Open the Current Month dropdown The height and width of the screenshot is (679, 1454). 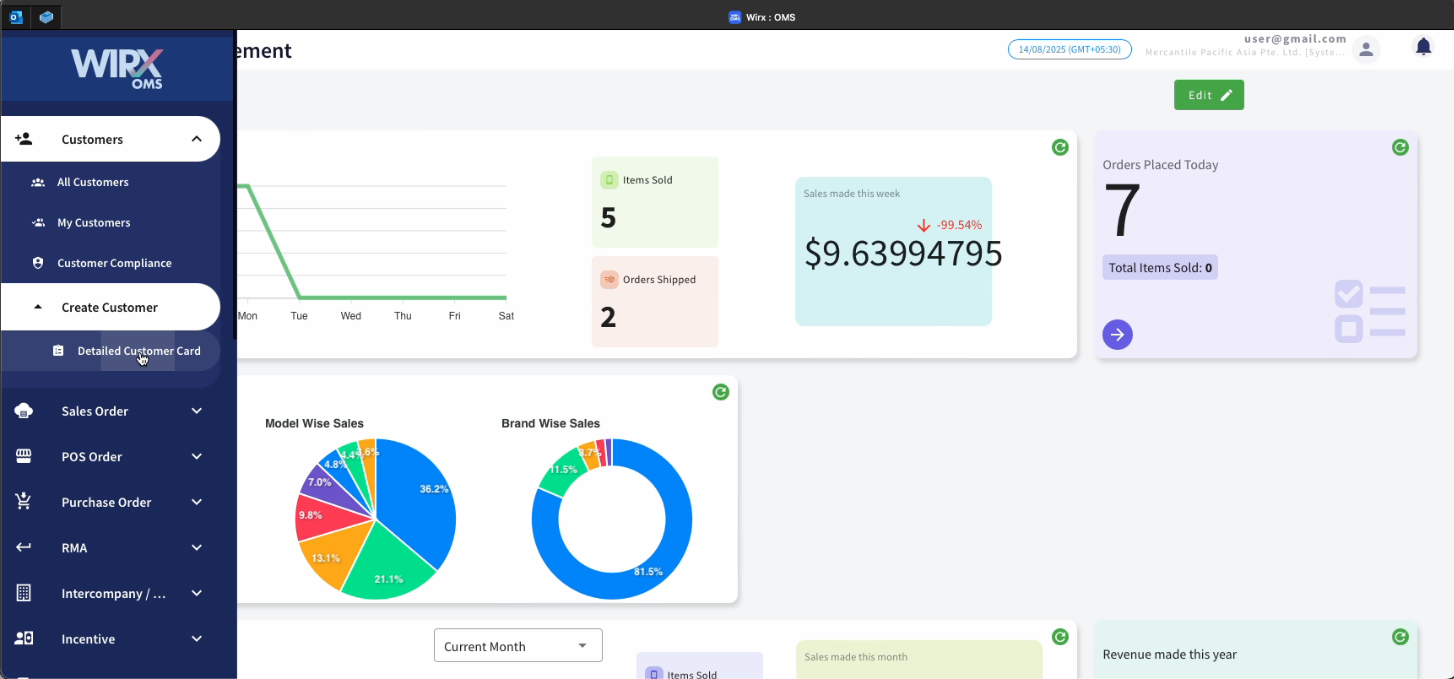[518, 646]
